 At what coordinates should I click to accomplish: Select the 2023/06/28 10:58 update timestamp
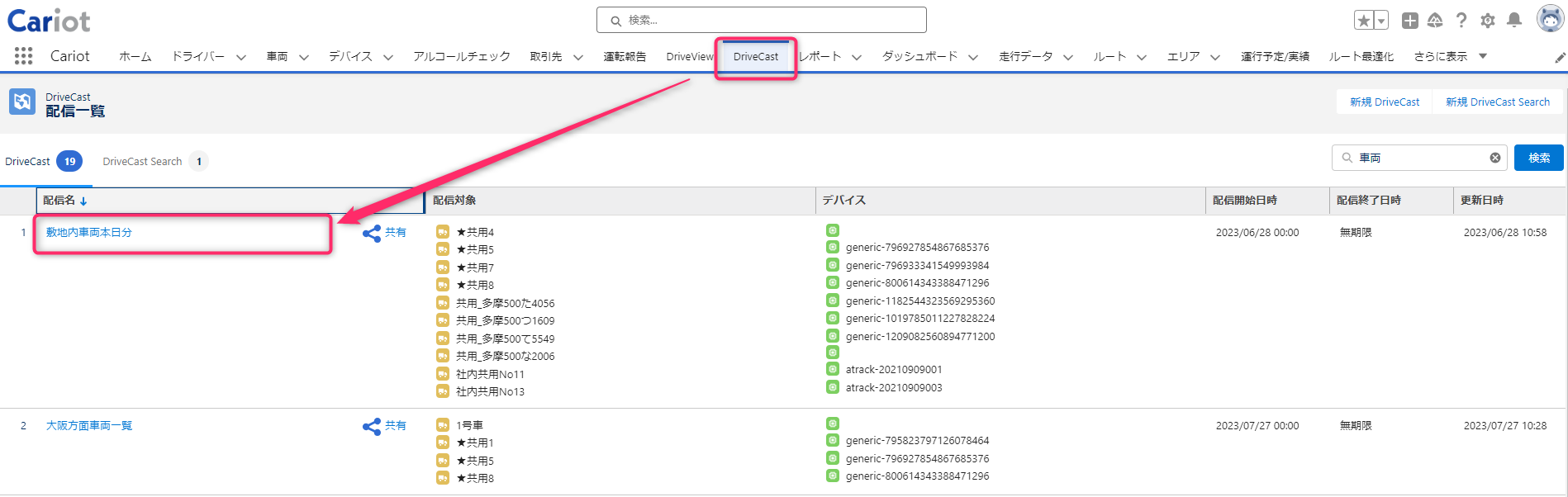(1505, 233)
